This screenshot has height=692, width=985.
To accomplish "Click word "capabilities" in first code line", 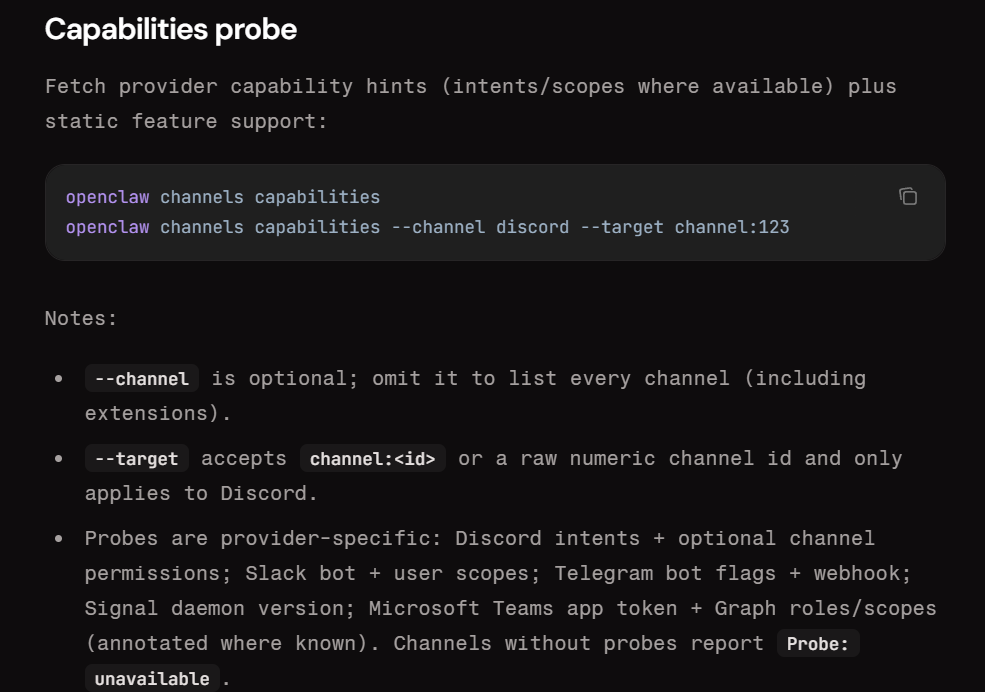I will click(317, 197).
